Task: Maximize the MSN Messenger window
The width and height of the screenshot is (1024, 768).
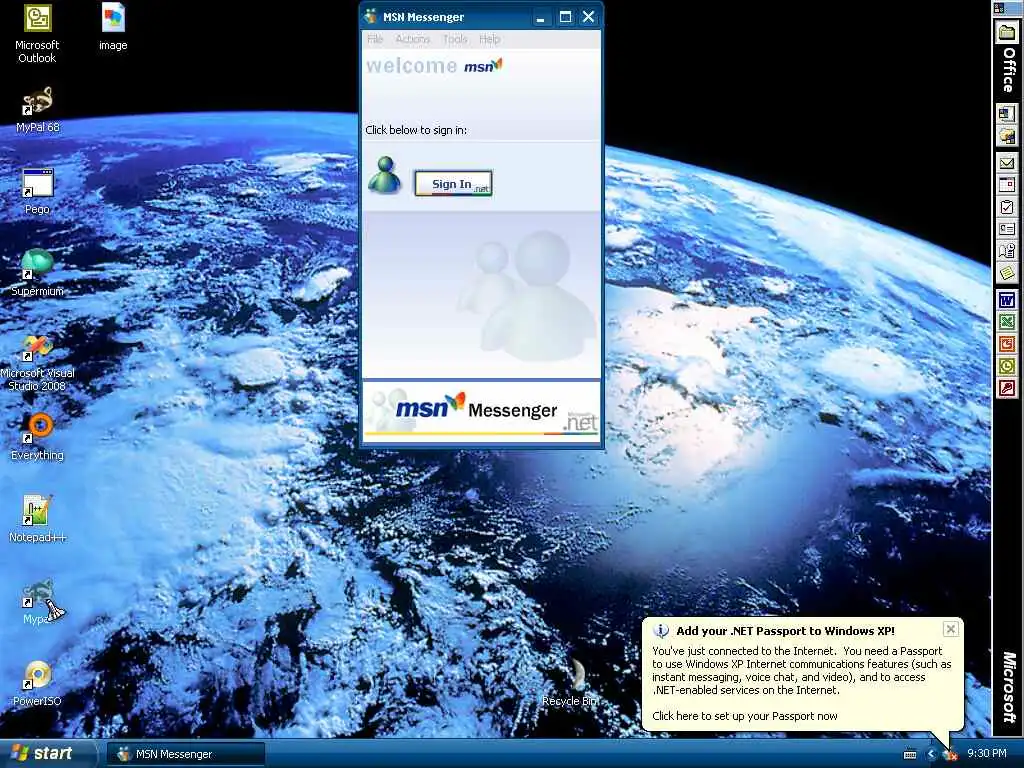Action: click(x=566, y=17)
